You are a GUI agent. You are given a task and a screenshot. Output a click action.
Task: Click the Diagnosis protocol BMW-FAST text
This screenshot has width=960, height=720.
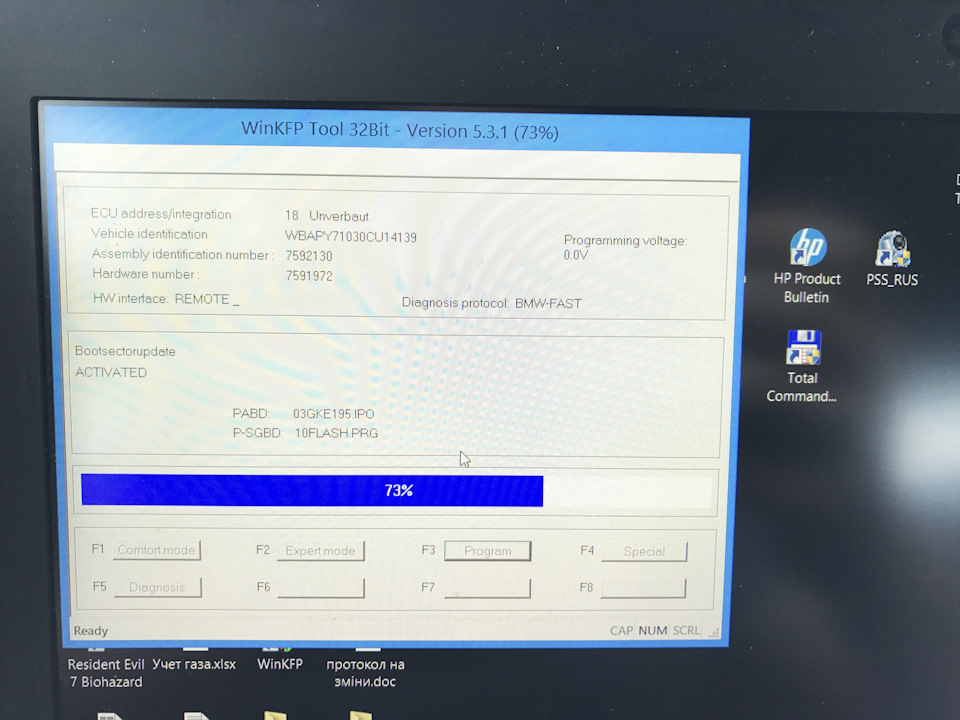(x=492, y=303)
